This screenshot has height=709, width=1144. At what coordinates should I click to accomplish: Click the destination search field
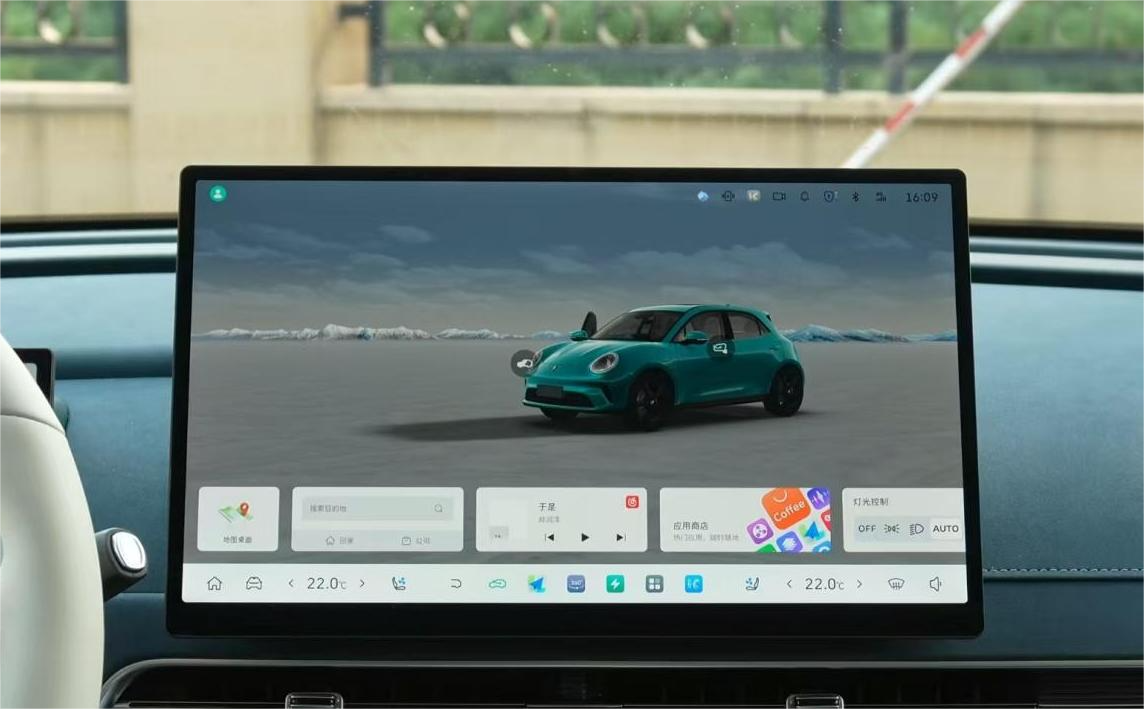point(377,508)
